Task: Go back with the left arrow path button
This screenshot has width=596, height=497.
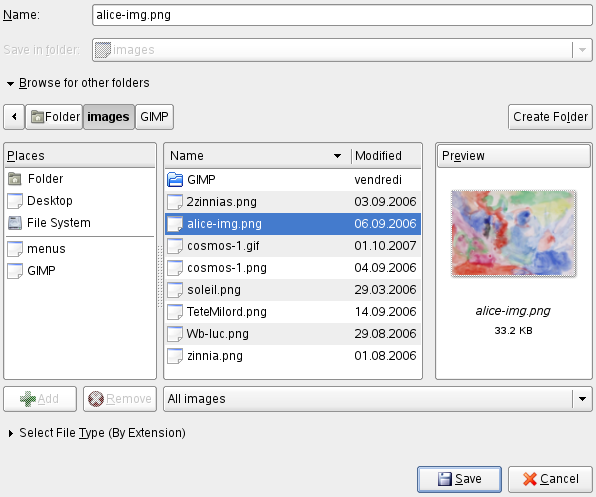Action: point(14,117)
